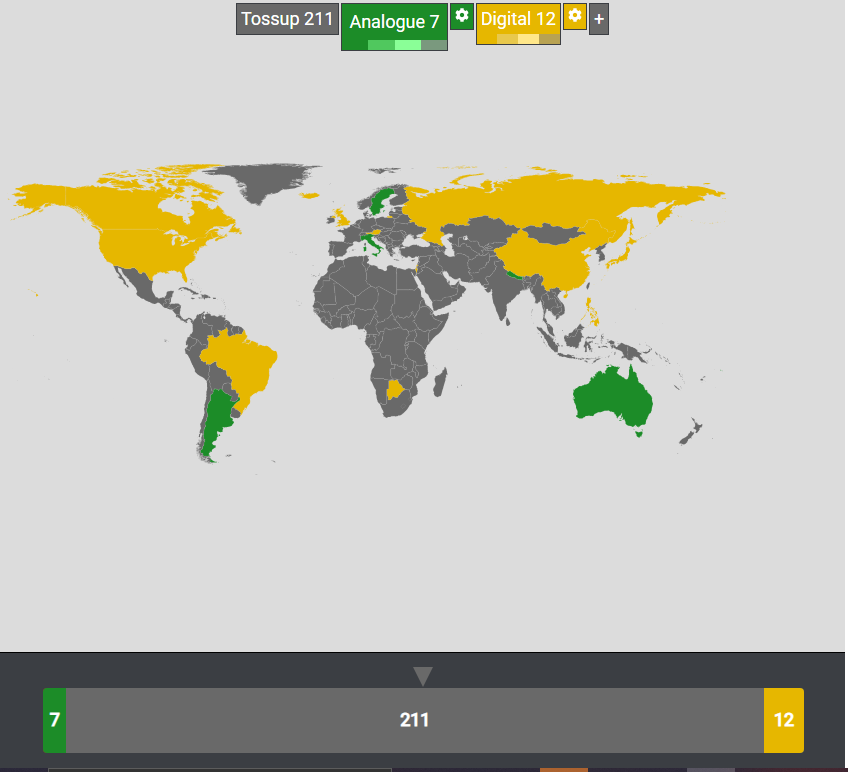The image size is (848, 772).
Task: Pick the grayish green Analogue shade
Action: pyautogui.click(x=434, y=45)
